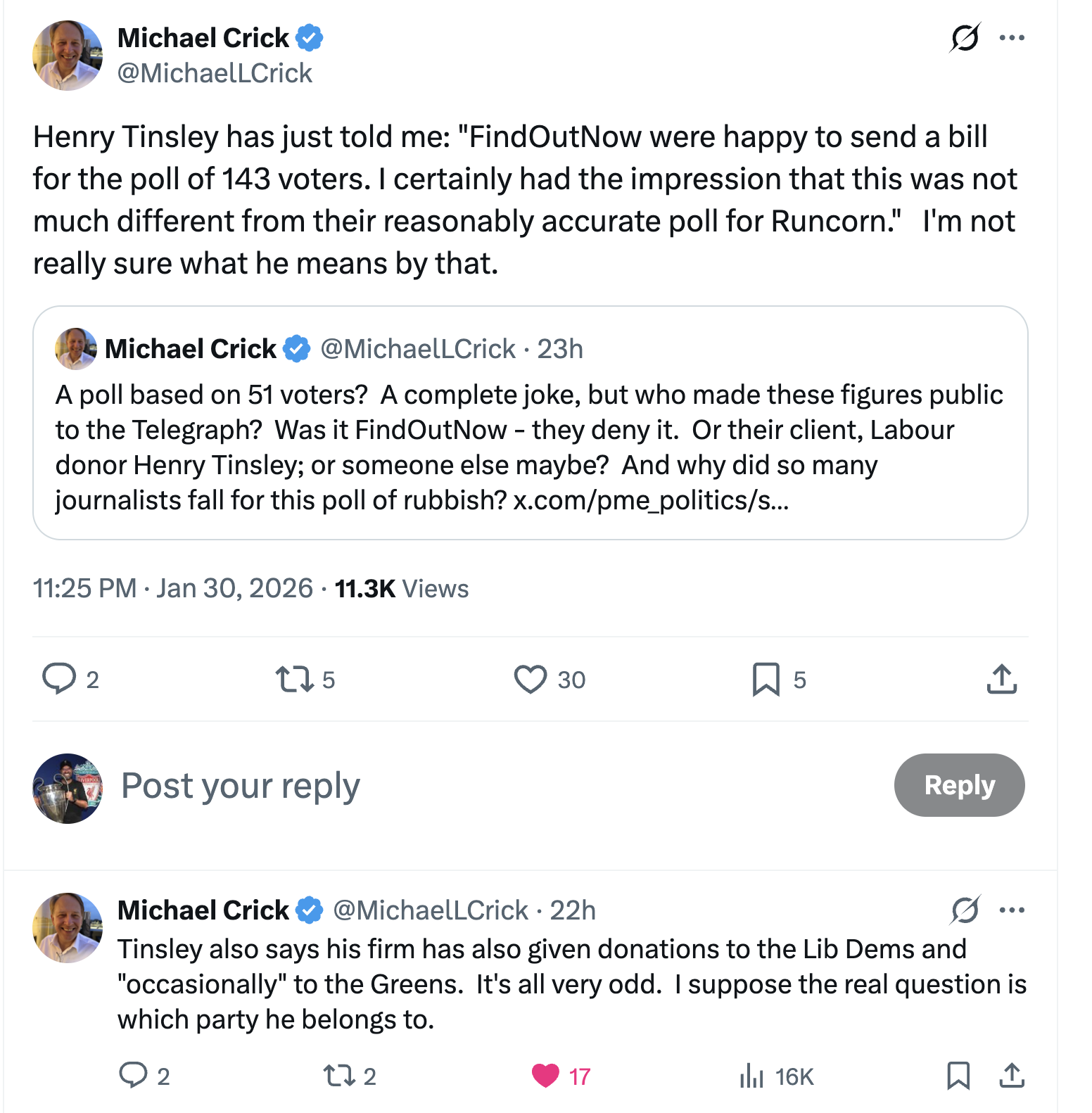
Task: View analytics of the 16K views reply
Action: [x=751, y=1076]
